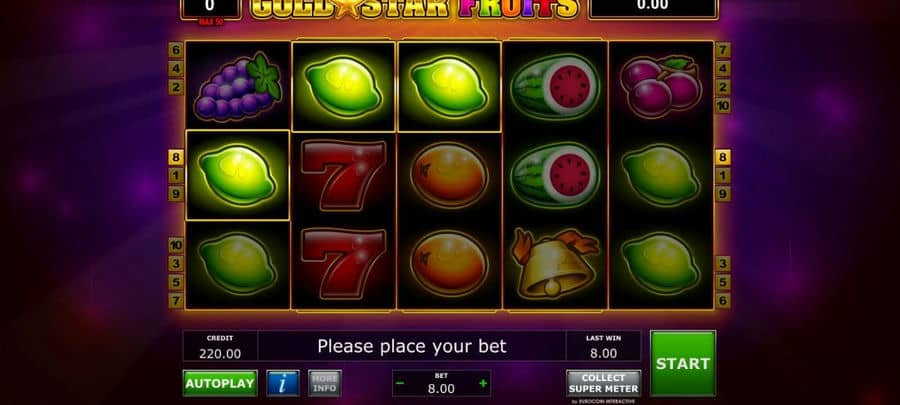
Task: Click the grapes symbol on first reel
Action: click(237, 86)
